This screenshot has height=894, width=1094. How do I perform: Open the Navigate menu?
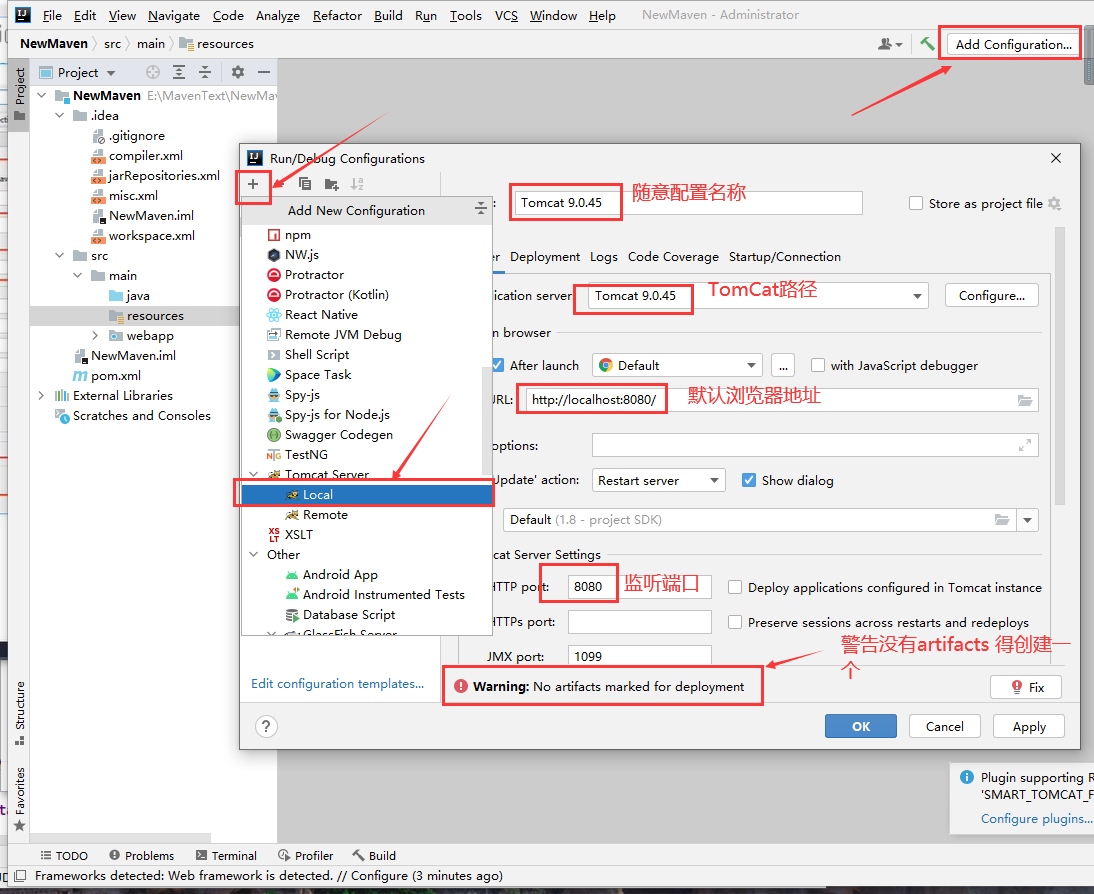[x=174, y=15]
